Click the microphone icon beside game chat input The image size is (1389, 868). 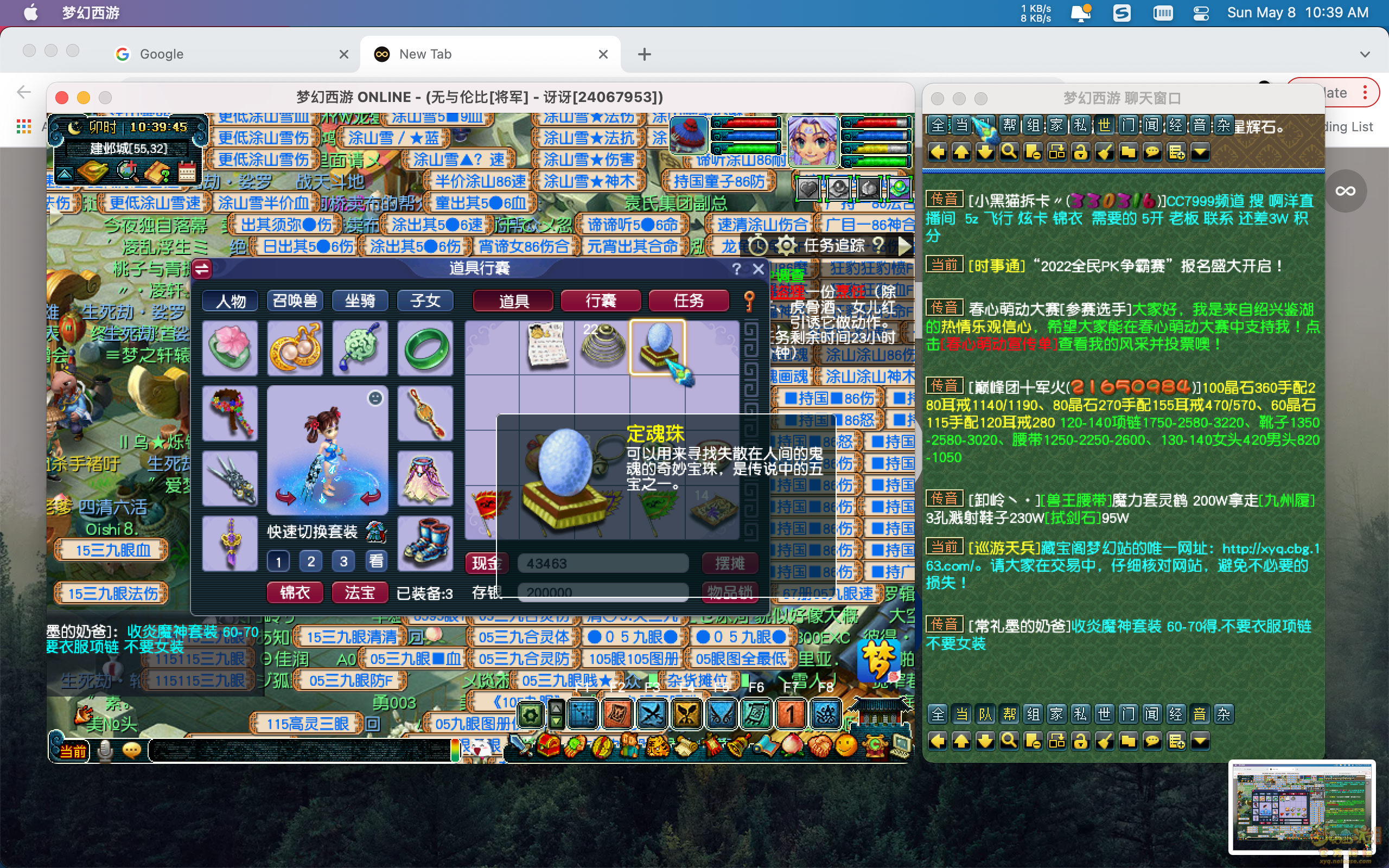pos(105,750)
